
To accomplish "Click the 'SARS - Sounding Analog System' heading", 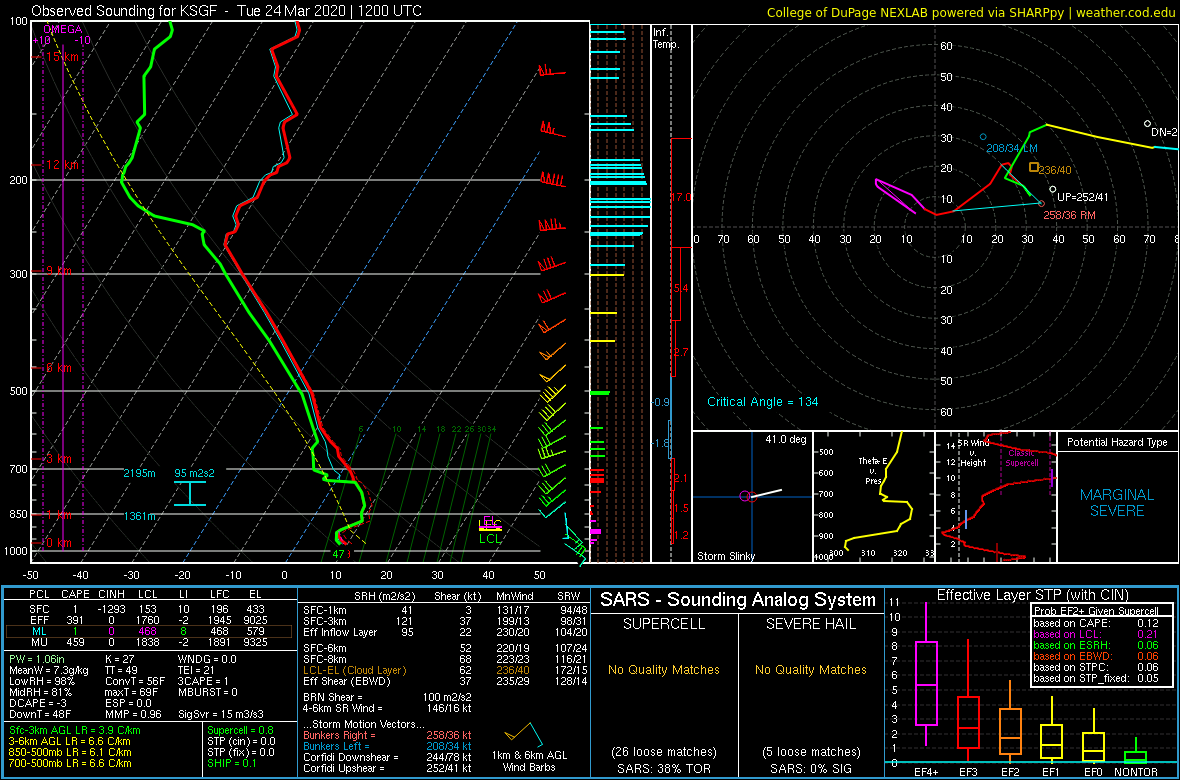I will coord(738,601).
